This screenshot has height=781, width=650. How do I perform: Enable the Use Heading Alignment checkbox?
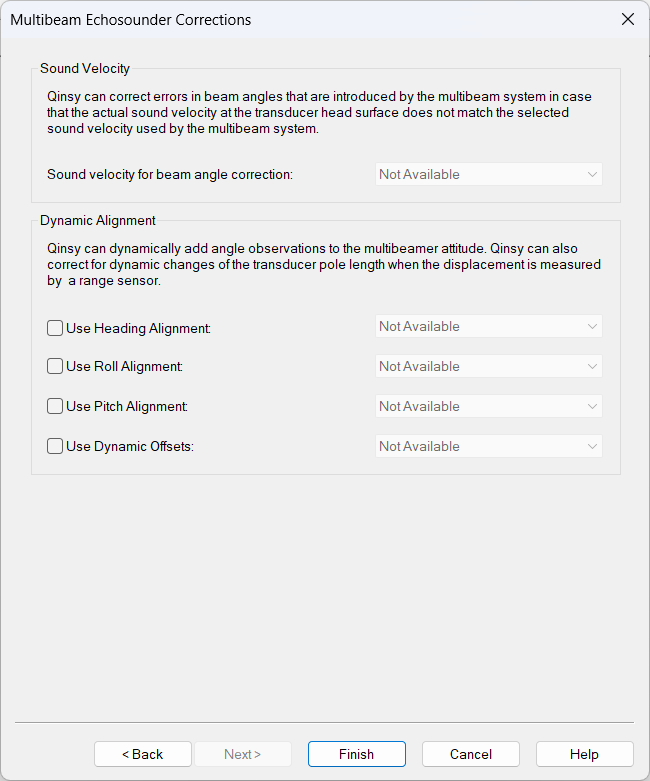click(55, 328)
